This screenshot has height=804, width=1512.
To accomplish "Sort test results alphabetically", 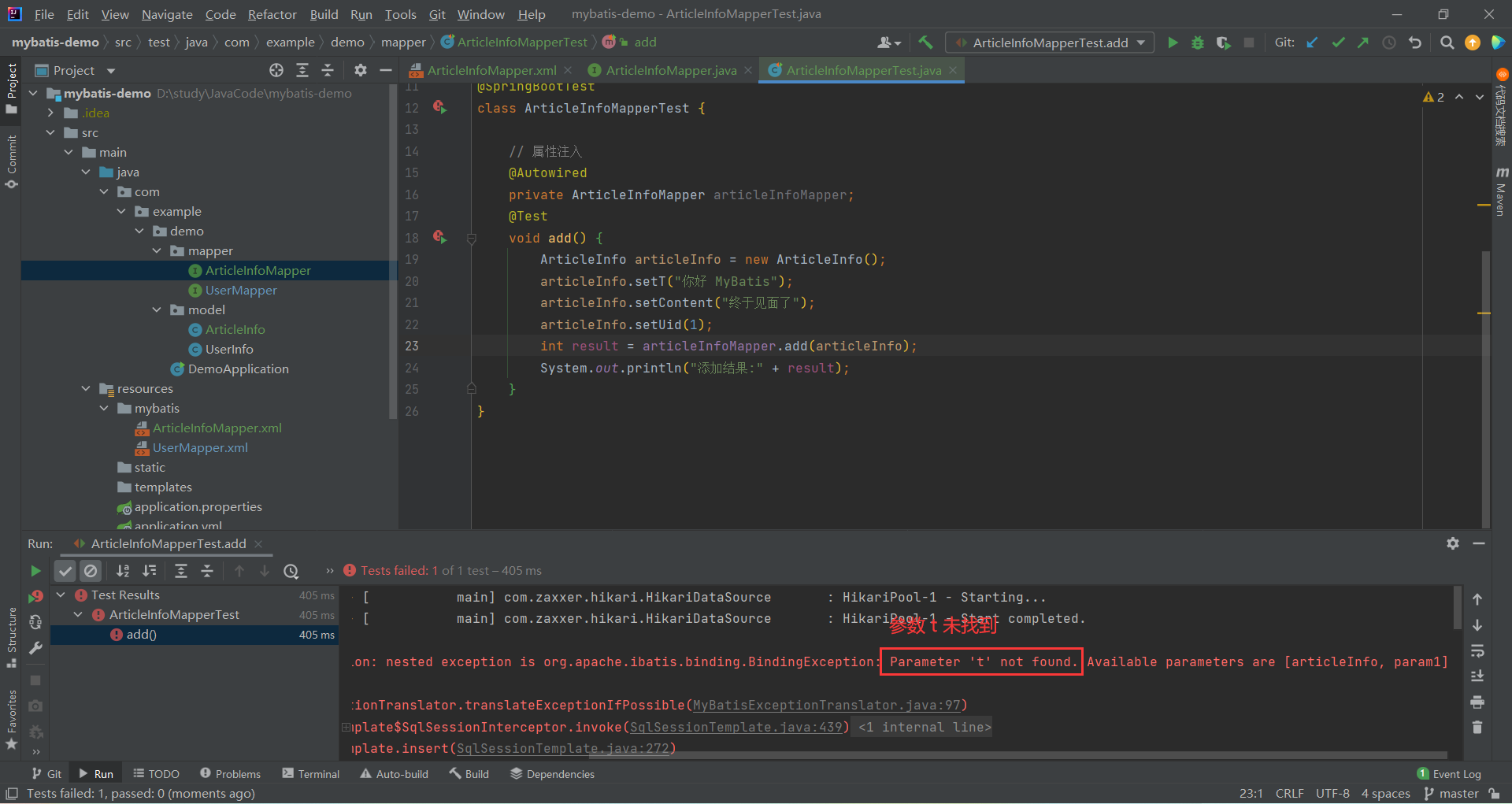I will 123,571.
